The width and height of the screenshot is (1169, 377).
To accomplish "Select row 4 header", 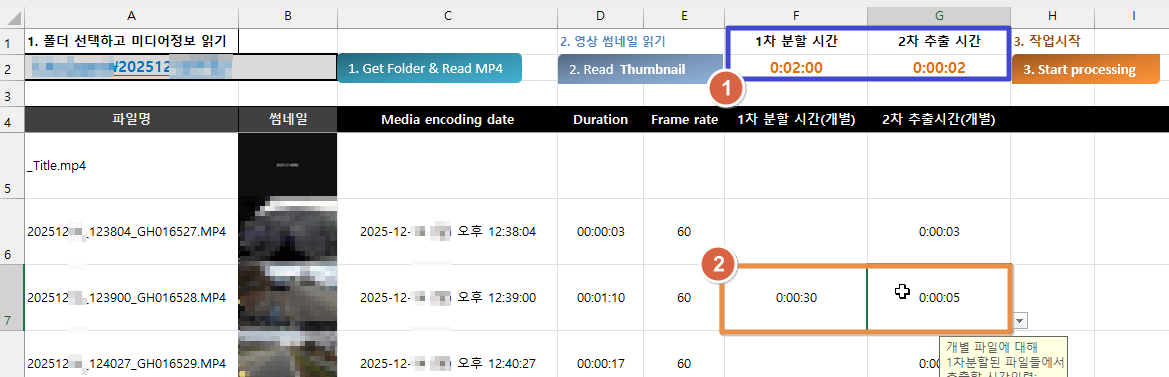I will (x=12, y=119).
